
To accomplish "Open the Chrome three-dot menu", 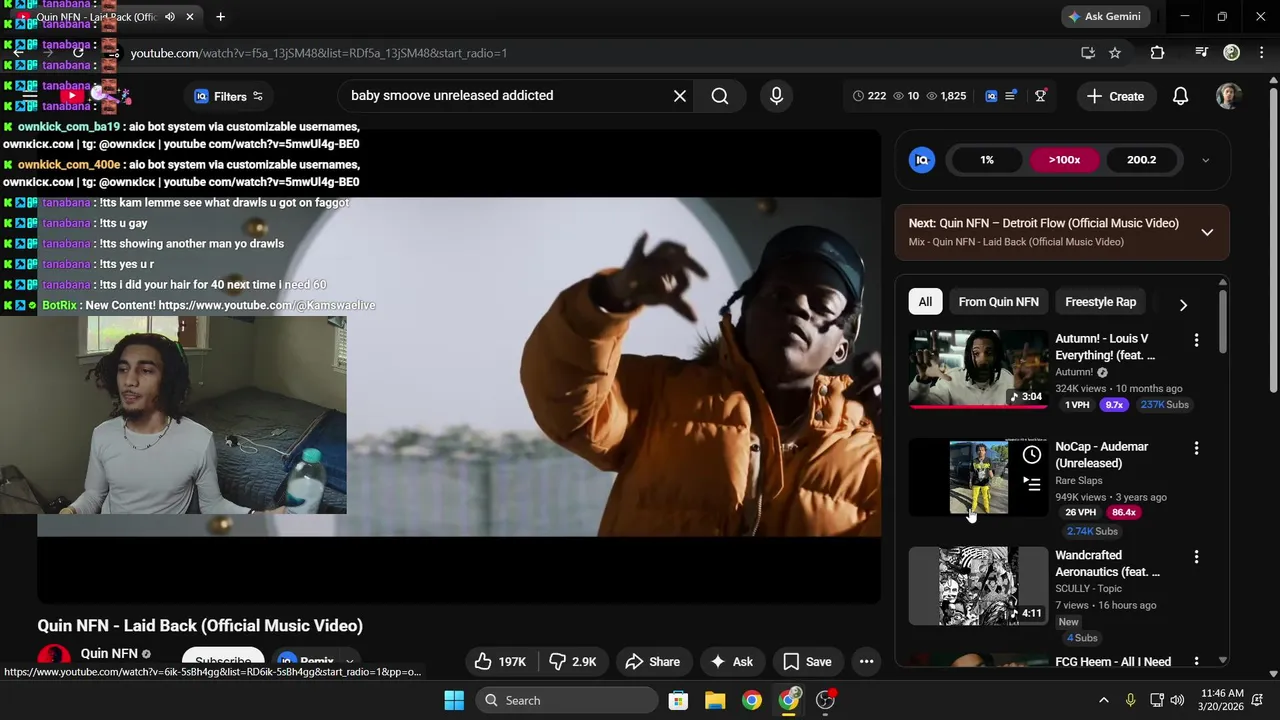I will (1261, 53).
